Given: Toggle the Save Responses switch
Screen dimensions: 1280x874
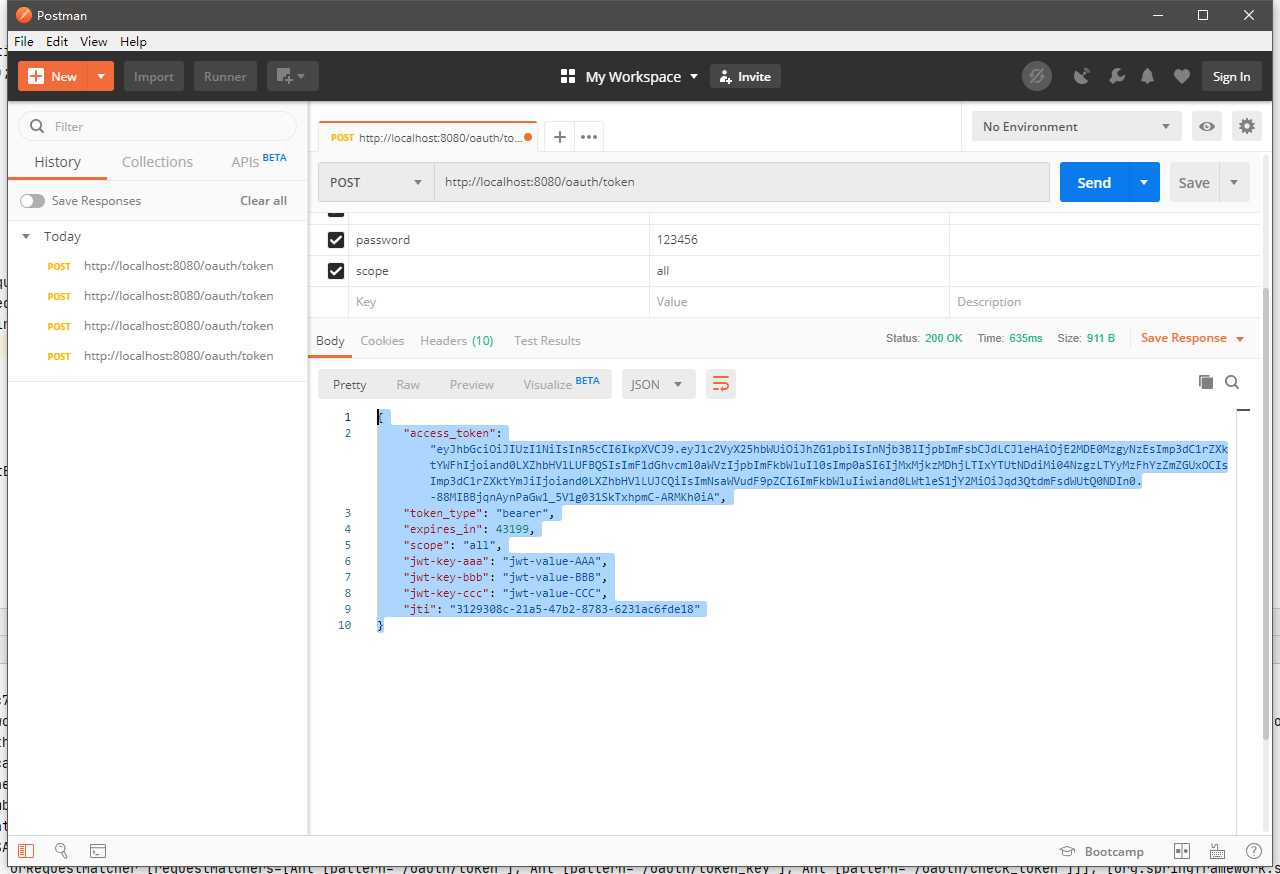Looking at the screenshot, I should click(32, 201).
